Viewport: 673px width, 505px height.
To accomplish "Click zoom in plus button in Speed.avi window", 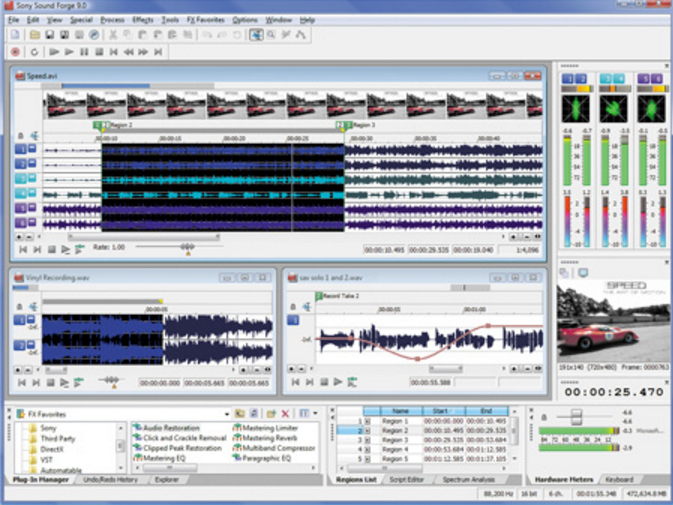I will (513, 237).
